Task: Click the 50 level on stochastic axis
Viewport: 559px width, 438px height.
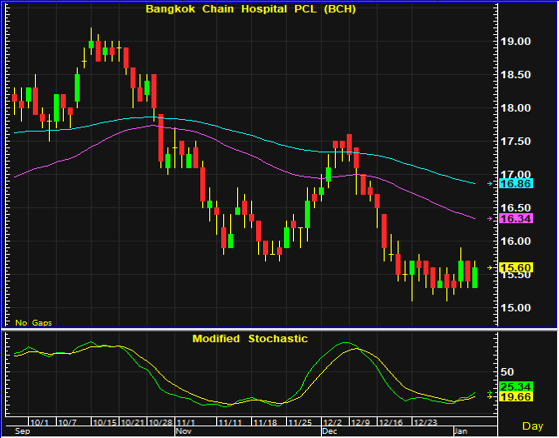Action: [507, 372]
